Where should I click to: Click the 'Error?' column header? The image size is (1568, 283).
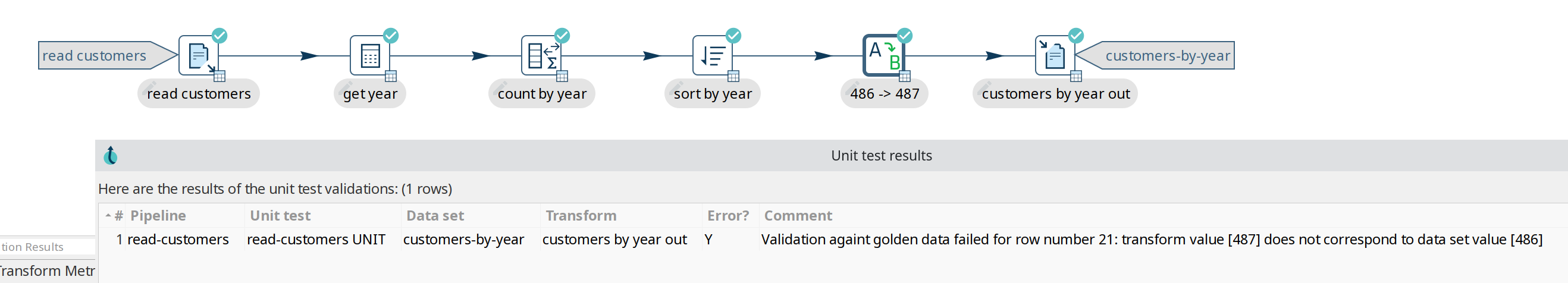[x=727, y=215]
